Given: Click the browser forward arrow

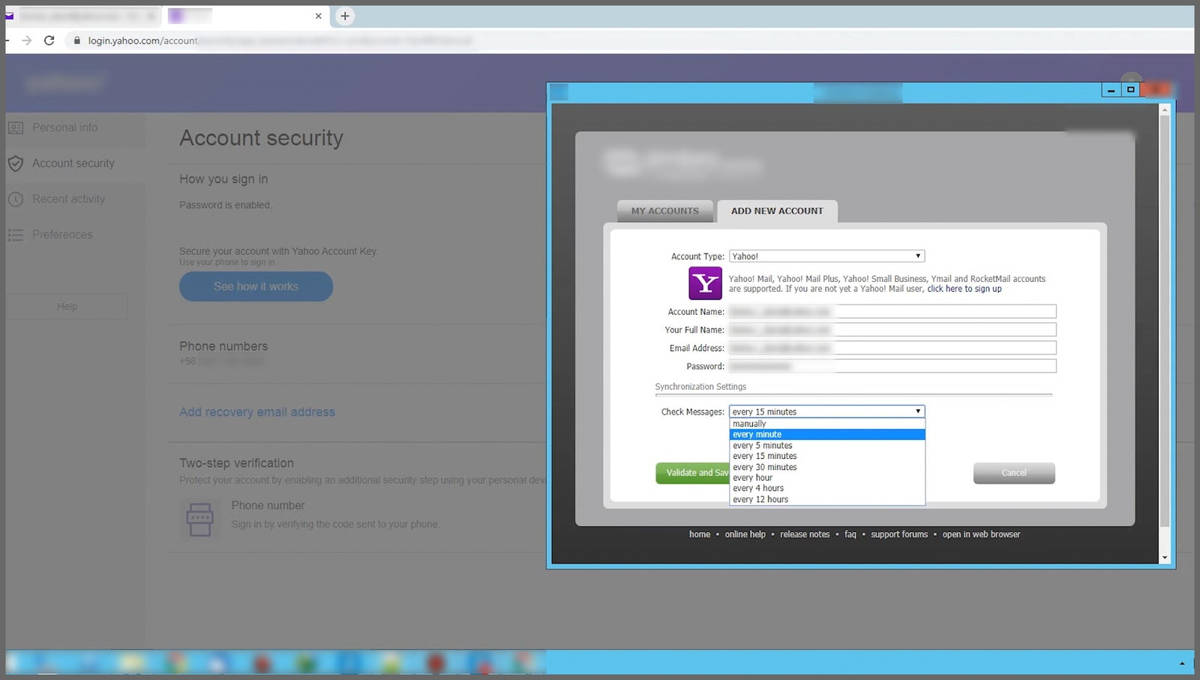Looking at the screenshot, I should point(26,40).
